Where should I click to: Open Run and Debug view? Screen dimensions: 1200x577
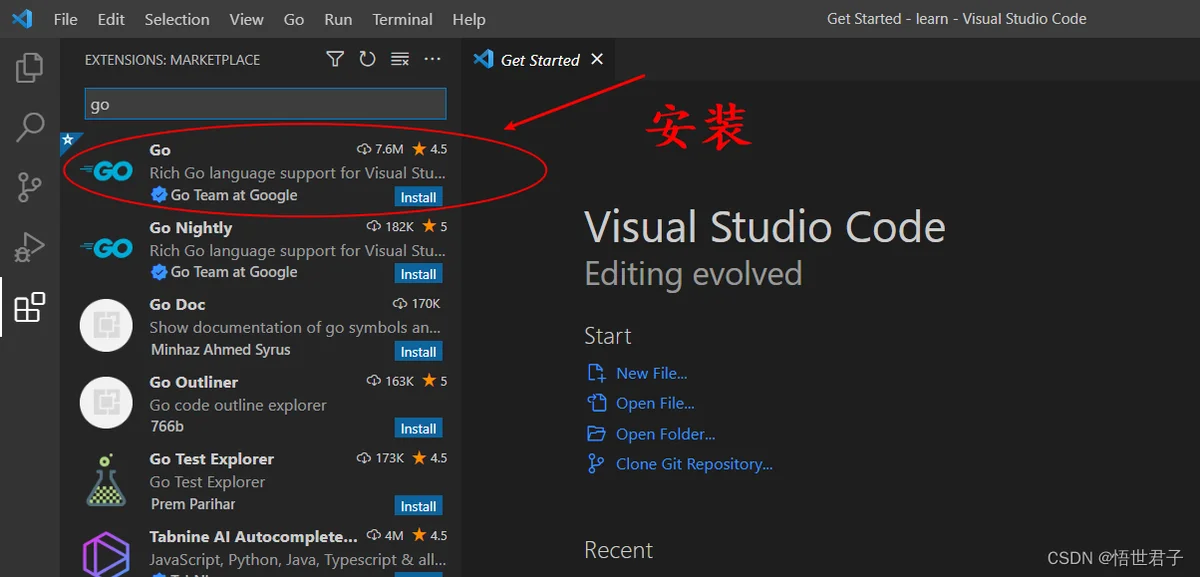30,247
